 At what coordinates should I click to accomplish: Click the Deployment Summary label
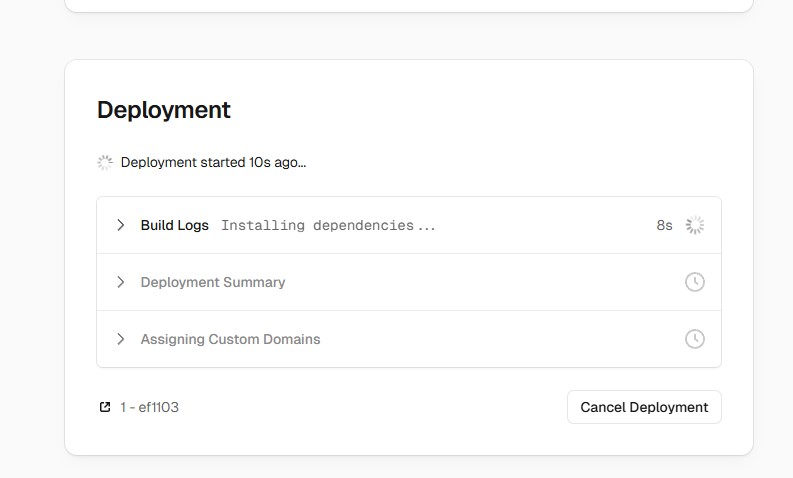click(x=213, y=282)
